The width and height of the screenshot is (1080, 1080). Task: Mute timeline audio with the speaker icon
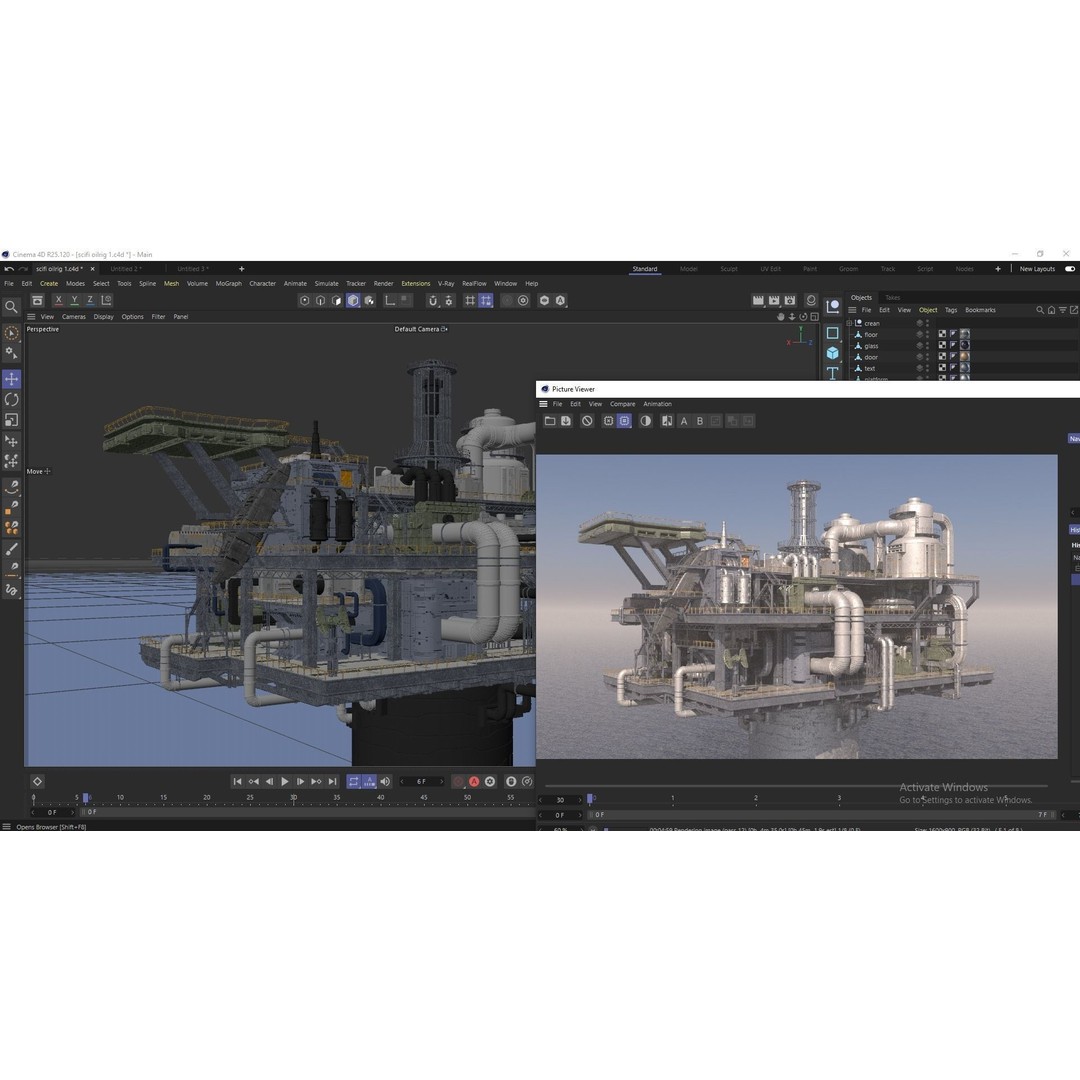385,781
